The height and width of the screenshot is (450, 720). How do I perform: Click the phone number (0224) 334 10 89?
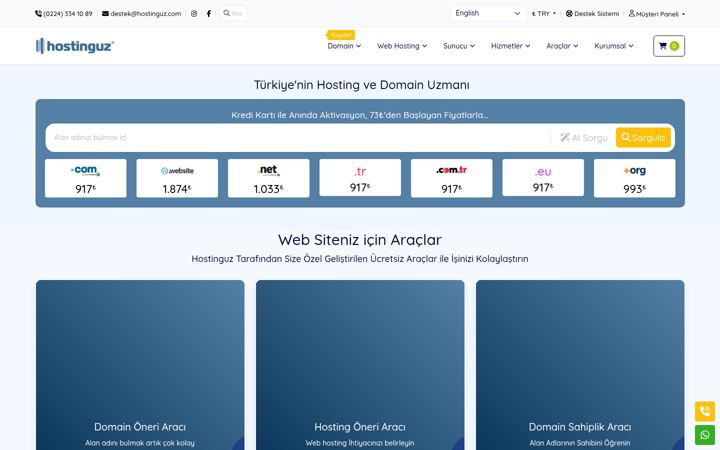pyautogui.click(x=64, y=14)
